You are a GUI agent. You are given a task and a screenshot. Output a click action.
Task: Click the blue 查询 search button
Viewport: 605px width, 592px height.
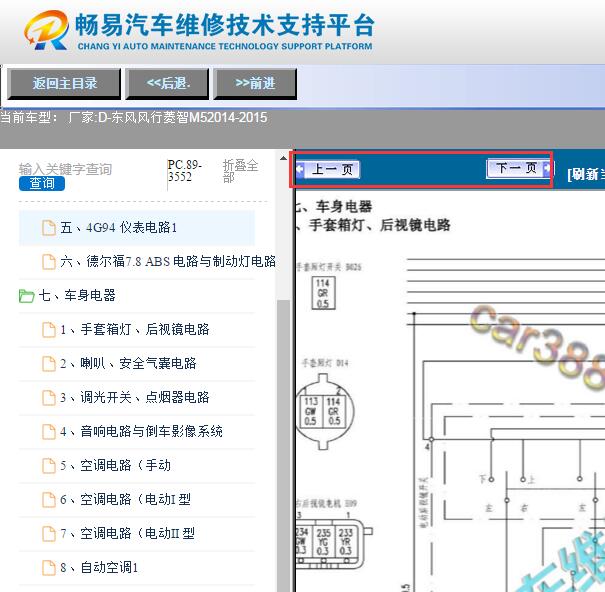pos(42,183)
